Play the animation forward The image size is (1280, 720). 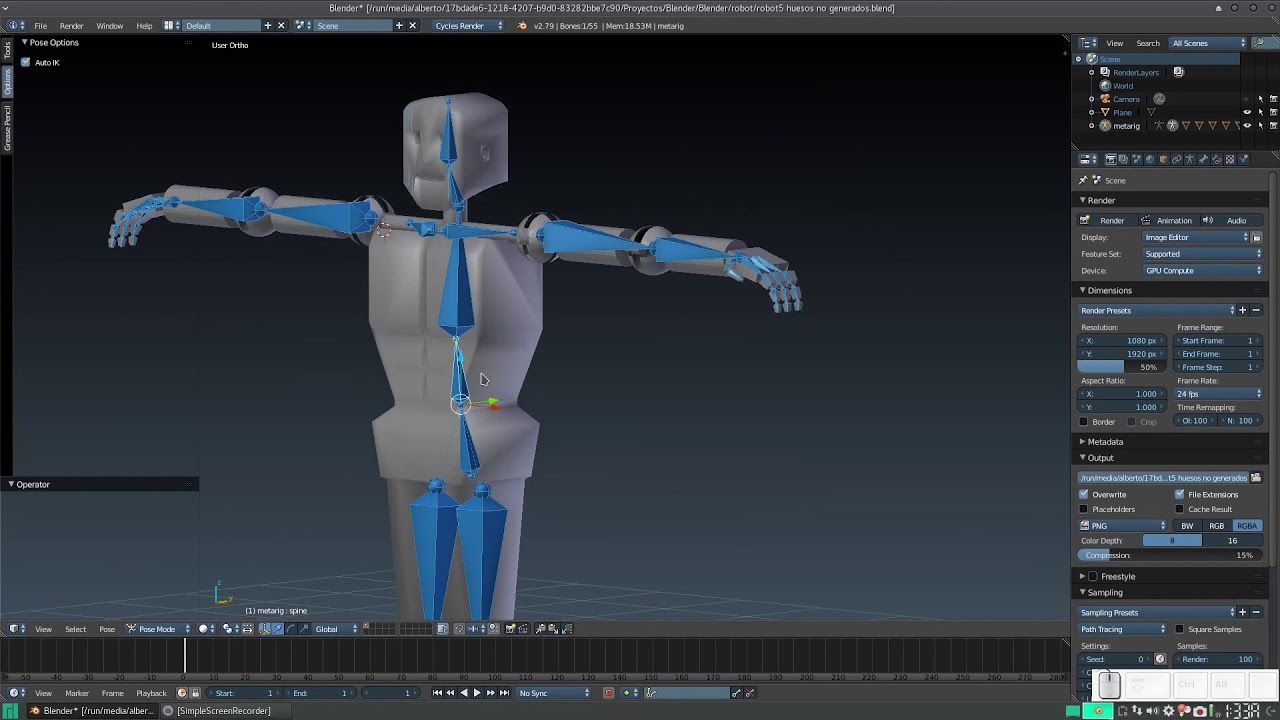[x=477, y=693]
